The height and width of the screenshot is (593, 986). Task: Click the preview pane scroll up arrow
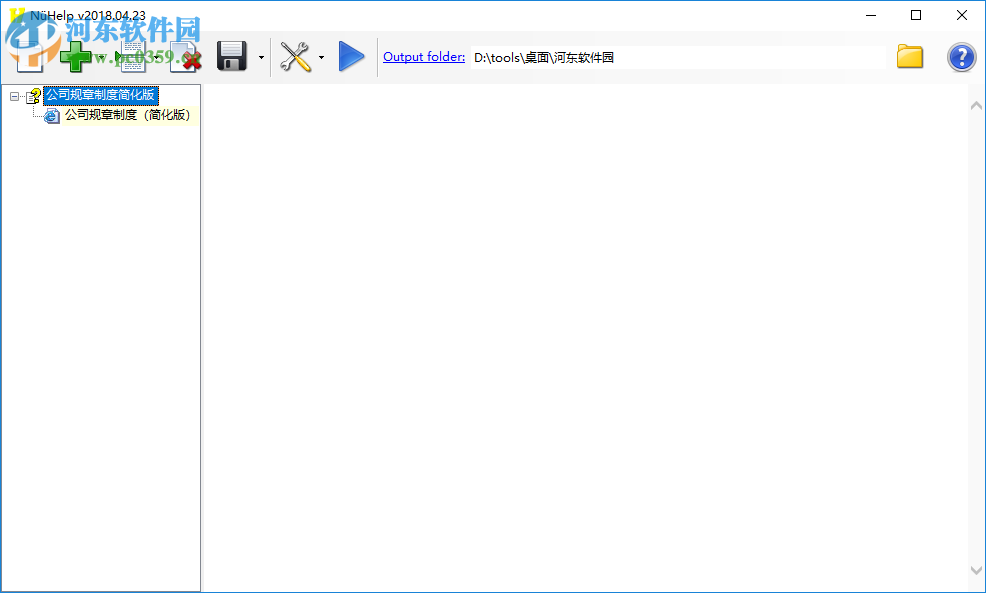pos(976,106)
